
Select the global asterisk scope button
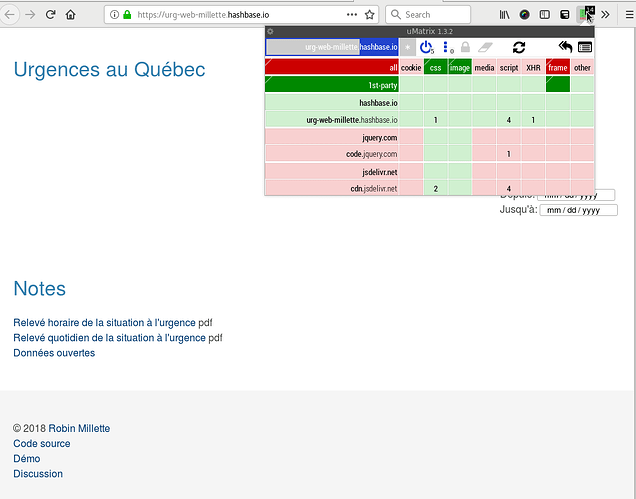pyautogui.click(x=408, y=47)
